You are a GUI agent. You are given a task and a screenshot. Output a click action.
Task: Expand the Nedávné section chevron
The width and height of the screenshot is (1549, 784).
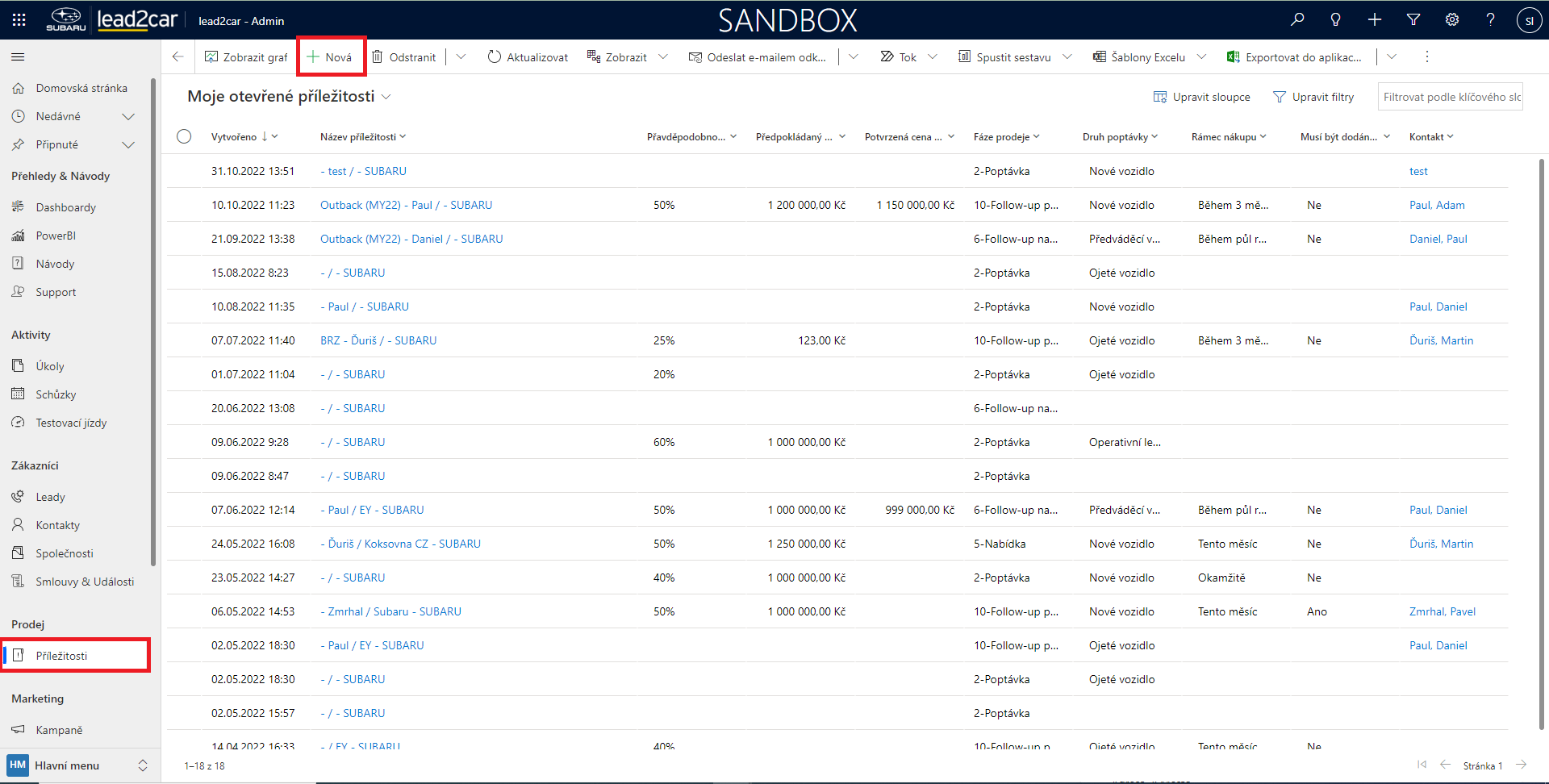pyautogui.click(x=127, y=117)
